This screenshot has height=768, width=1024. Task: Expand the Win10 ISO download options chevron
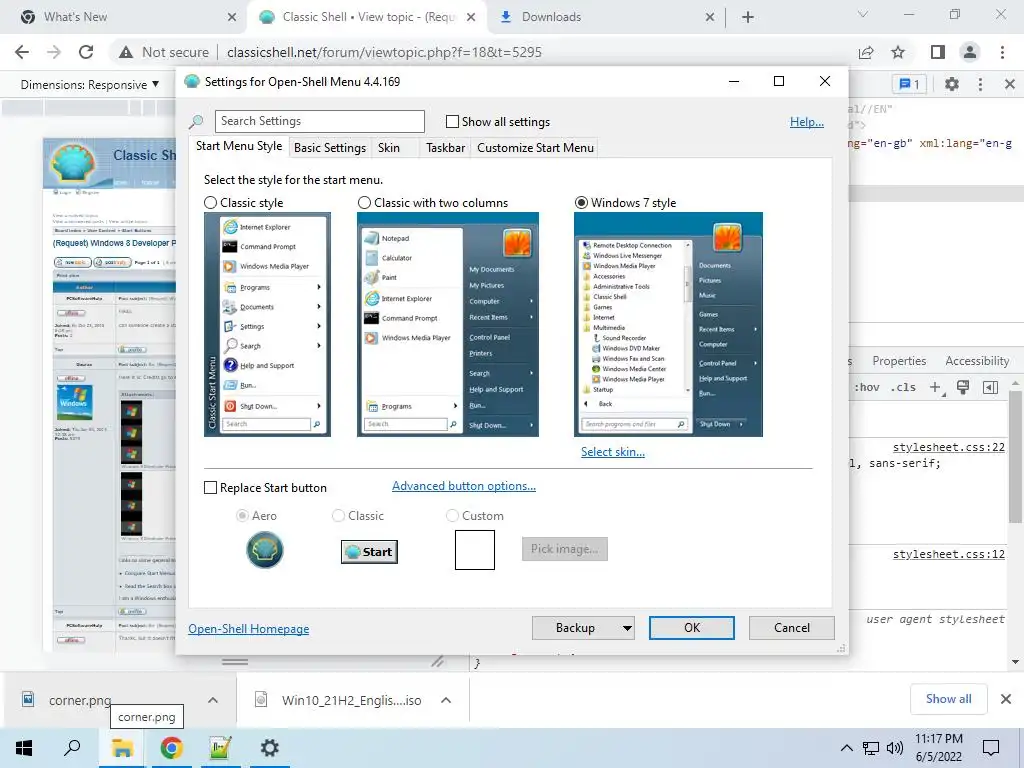click(446, 700)
